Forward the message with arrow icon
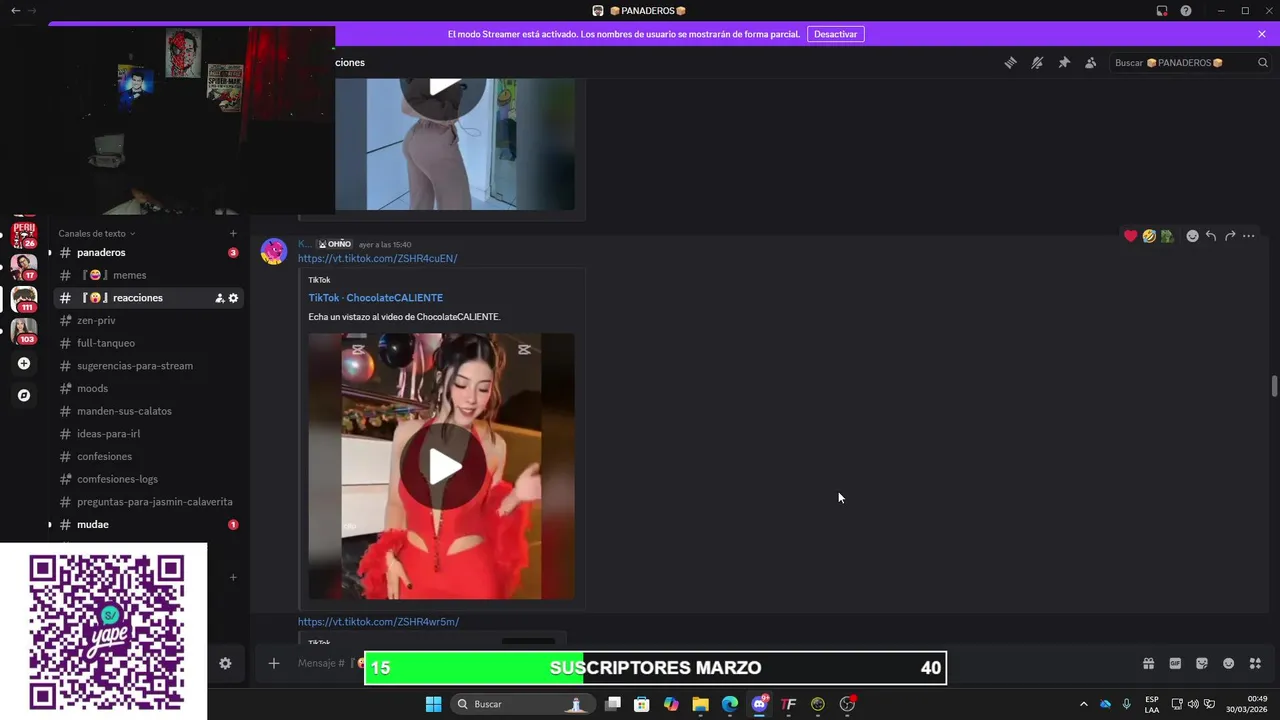The height and width of the screenshot is (720, 1280). [1230, 236]
